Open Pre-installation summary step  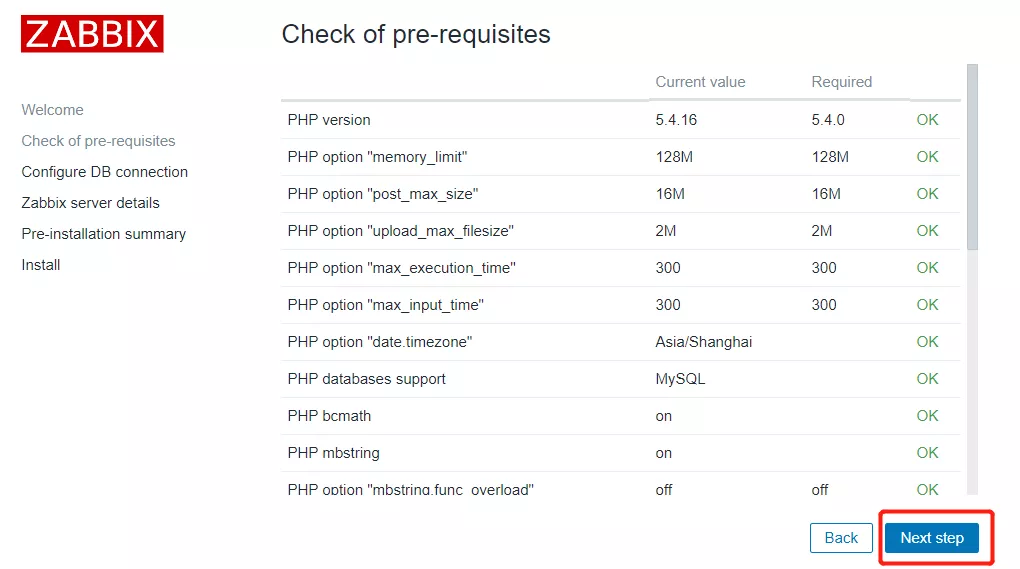pyautogui.click(x=103, y=234)
